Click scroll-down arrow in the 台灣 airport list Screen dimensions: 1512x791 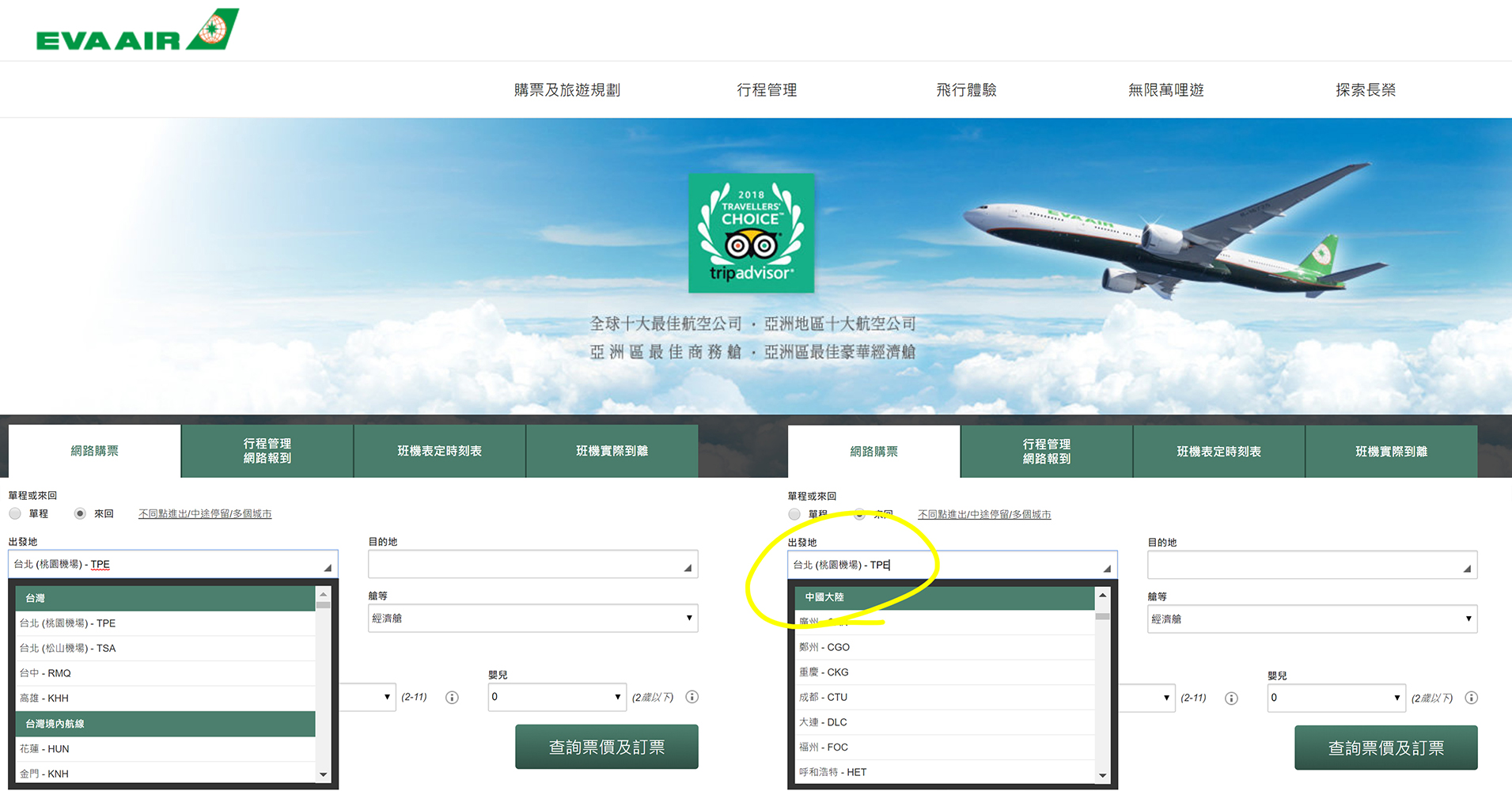[x=323, y=774]
